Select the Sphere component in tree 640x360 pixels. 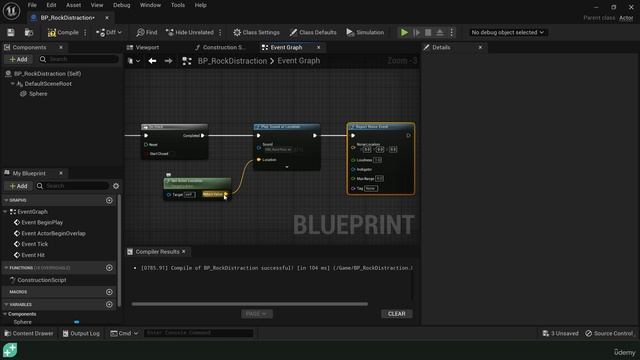pyautogui.click(x=38, y=94)
